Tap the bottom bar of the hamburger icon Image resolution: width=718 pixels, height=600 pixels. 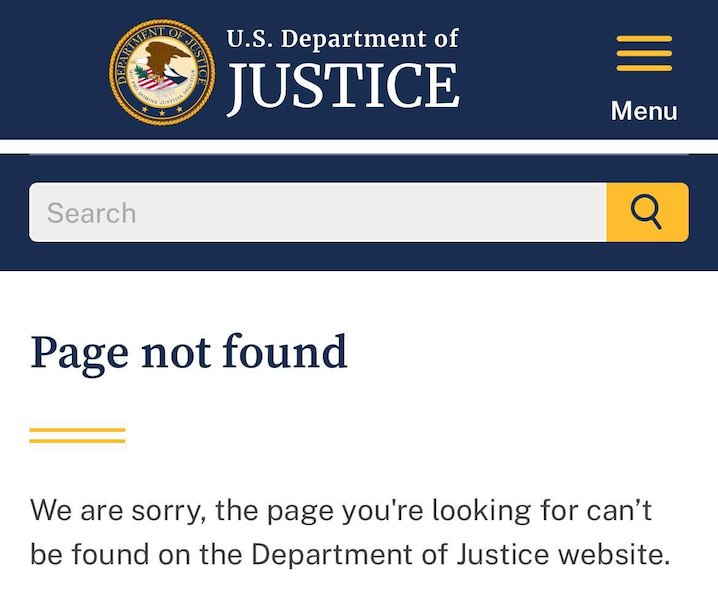tap(644, 68)
